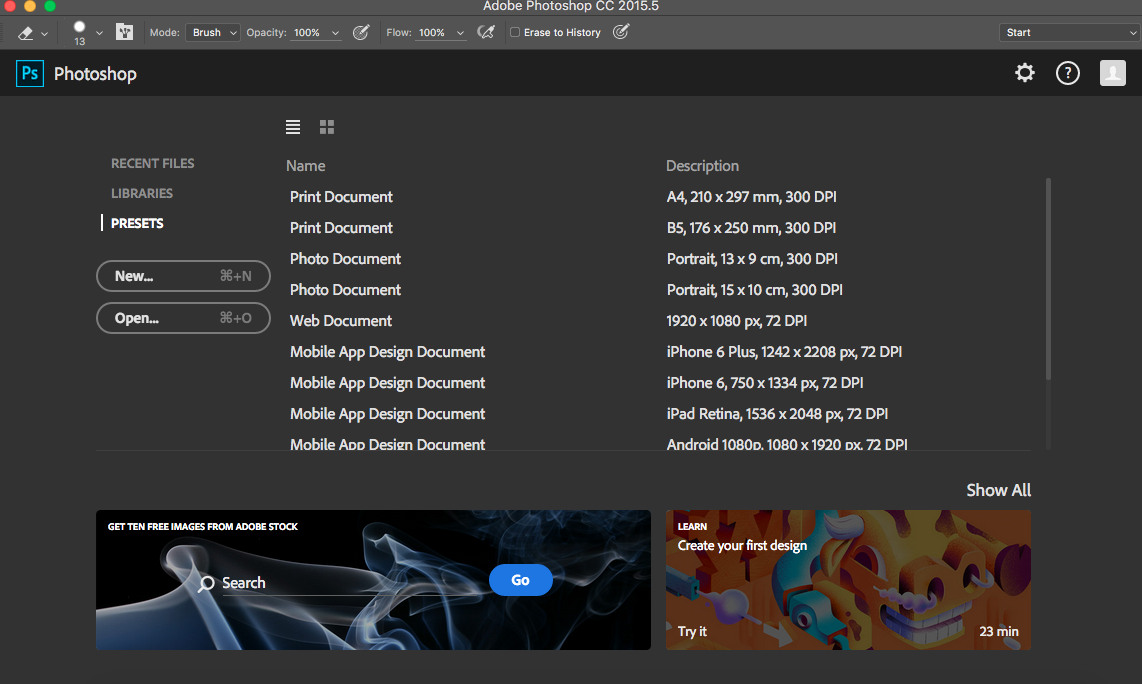The image size is (1142, 684).
Task: Open the Opacity percentage dropdown
Action: click(334, 33)
